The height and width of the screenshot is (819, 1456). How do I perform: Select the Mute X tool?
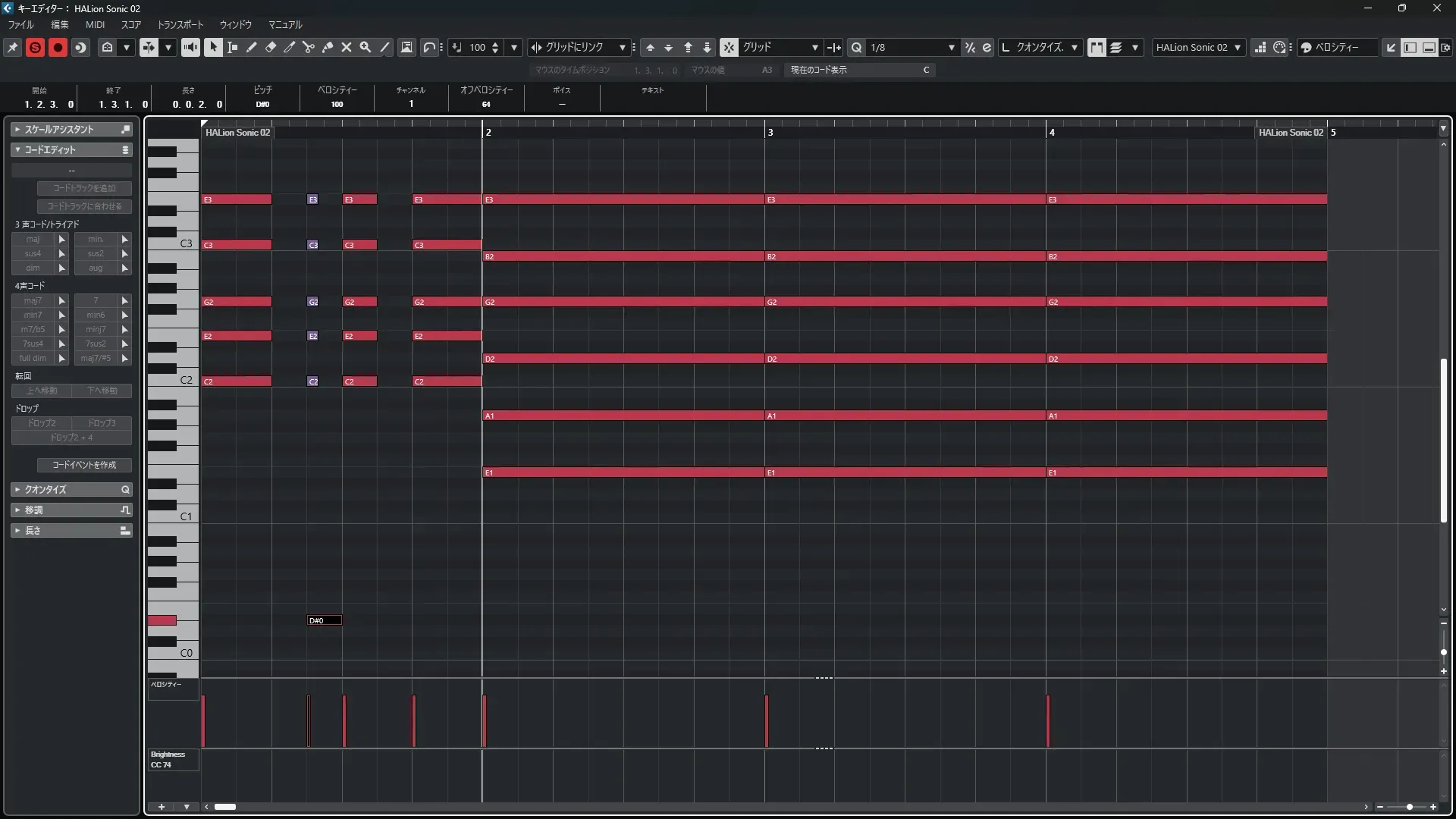point(346,47)
